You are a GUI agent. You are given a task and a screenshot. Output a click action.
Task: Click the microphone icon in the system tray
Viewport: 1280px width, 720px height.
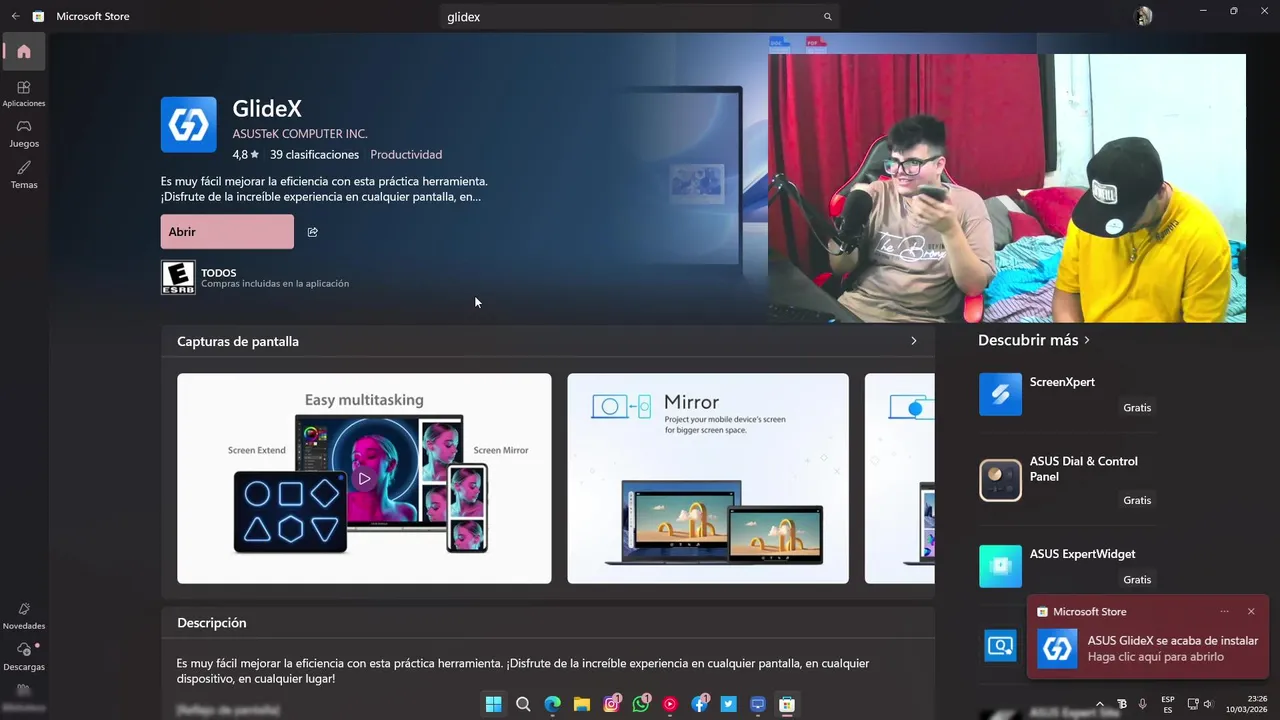tap(1142, 704)
